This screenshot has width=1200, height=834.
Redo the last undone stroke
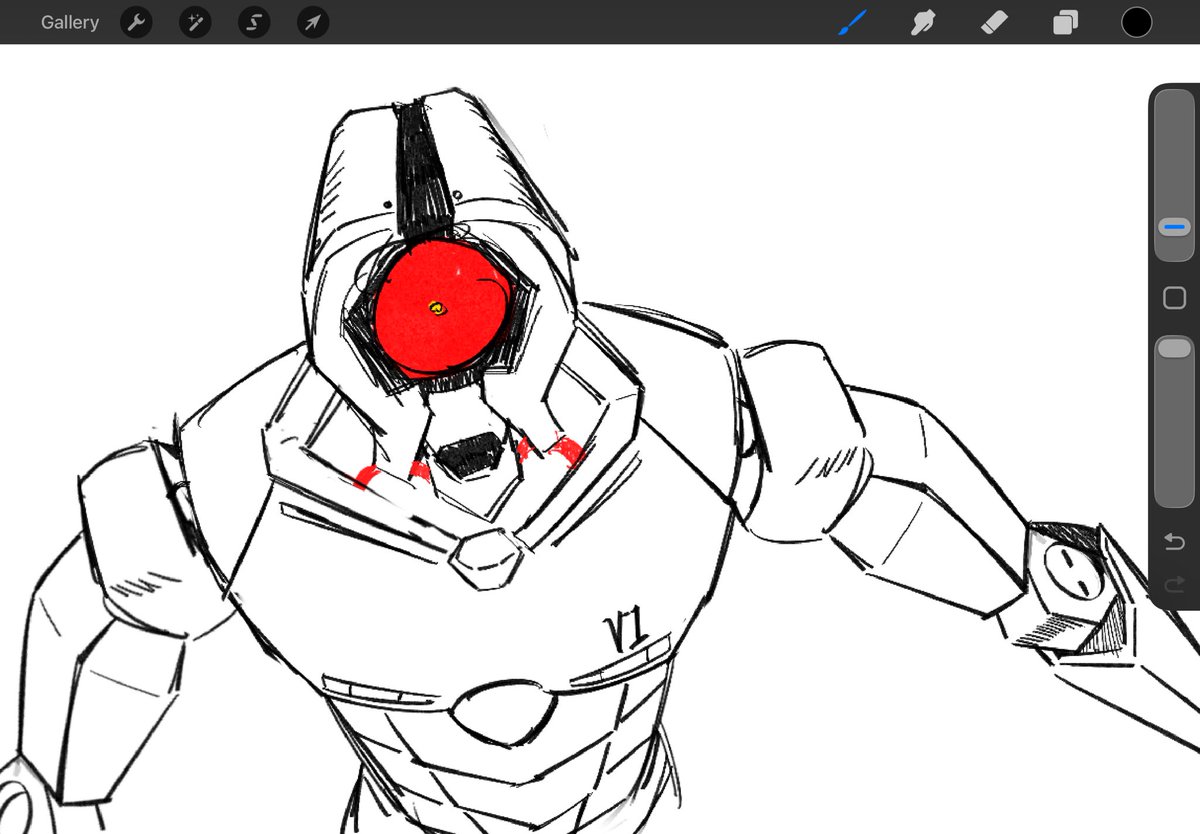1174,584
